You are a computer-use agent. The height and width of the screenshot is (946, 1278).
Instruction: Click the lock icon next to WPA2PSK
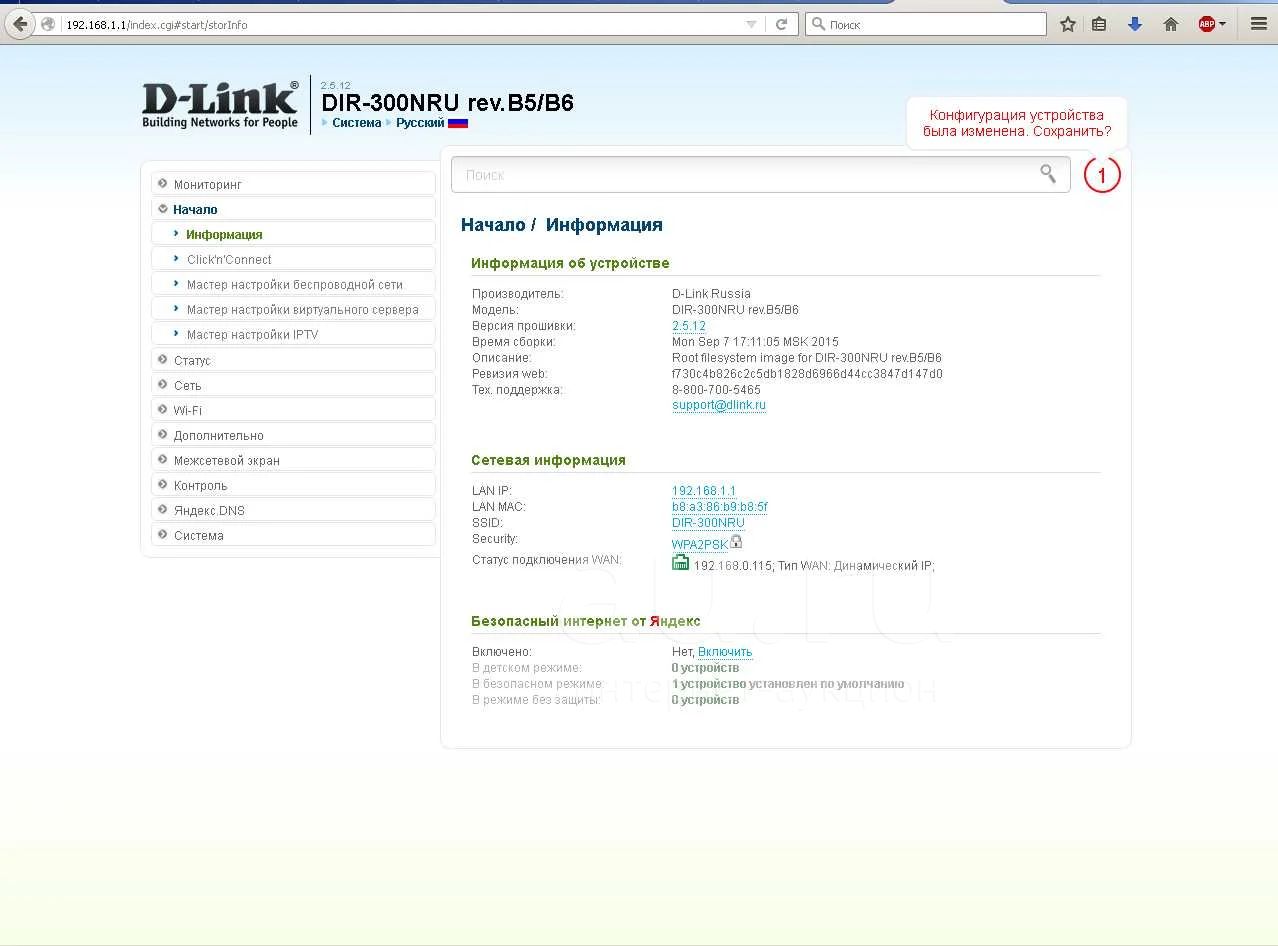[x=736, y=541]
